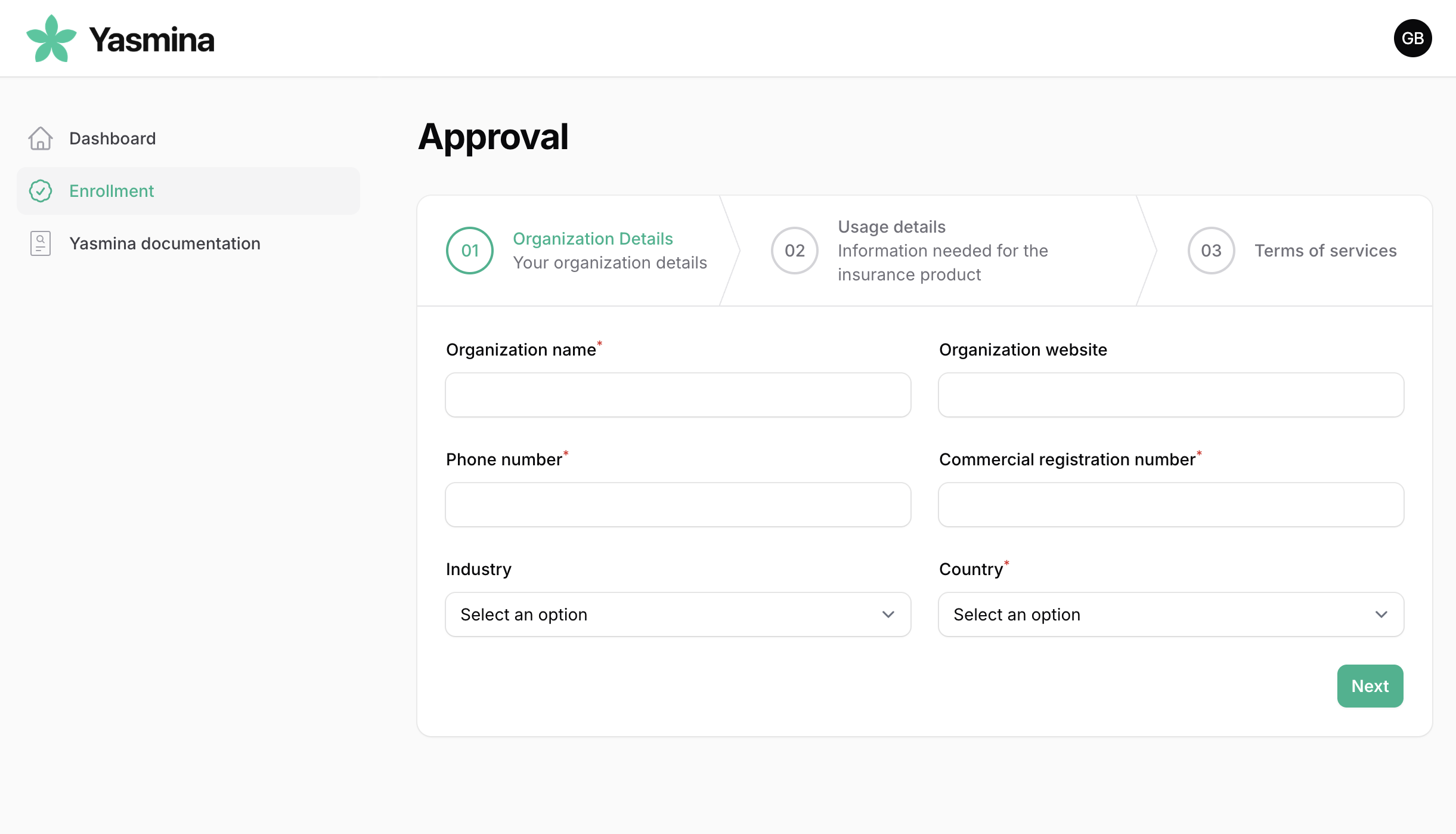The width and height of the screenshot is (1456, 834).
Task: Click the Country dropdown chevron arrow
Action: 1381,614
